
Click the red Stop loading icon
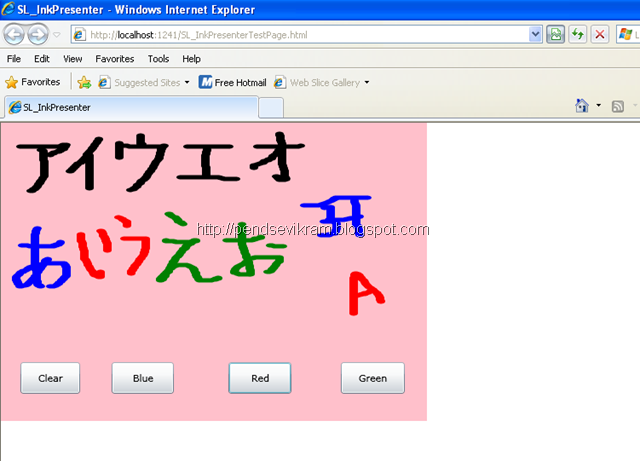coord(600,35)
